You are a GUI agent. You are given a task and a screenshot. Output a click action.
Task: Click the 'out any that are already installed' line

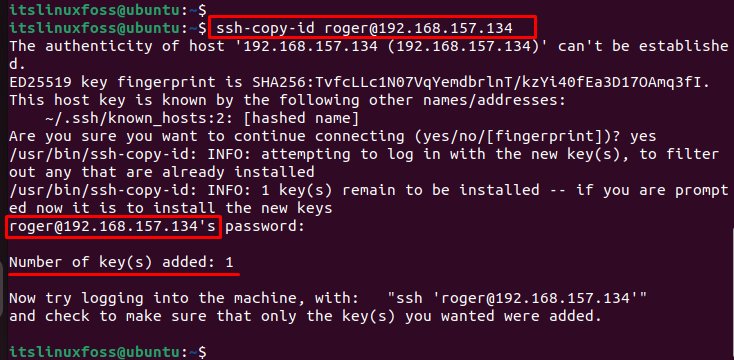point(162,172)
